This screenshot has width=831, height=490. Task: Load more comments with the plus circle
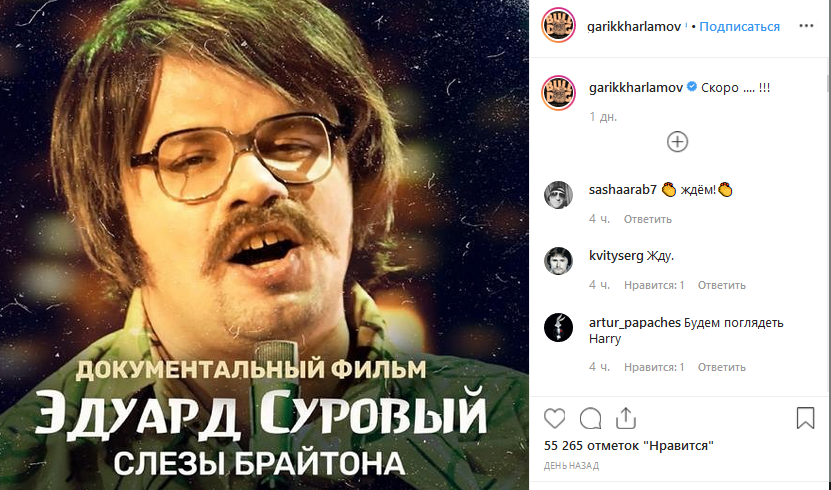[x=677, y=142]
